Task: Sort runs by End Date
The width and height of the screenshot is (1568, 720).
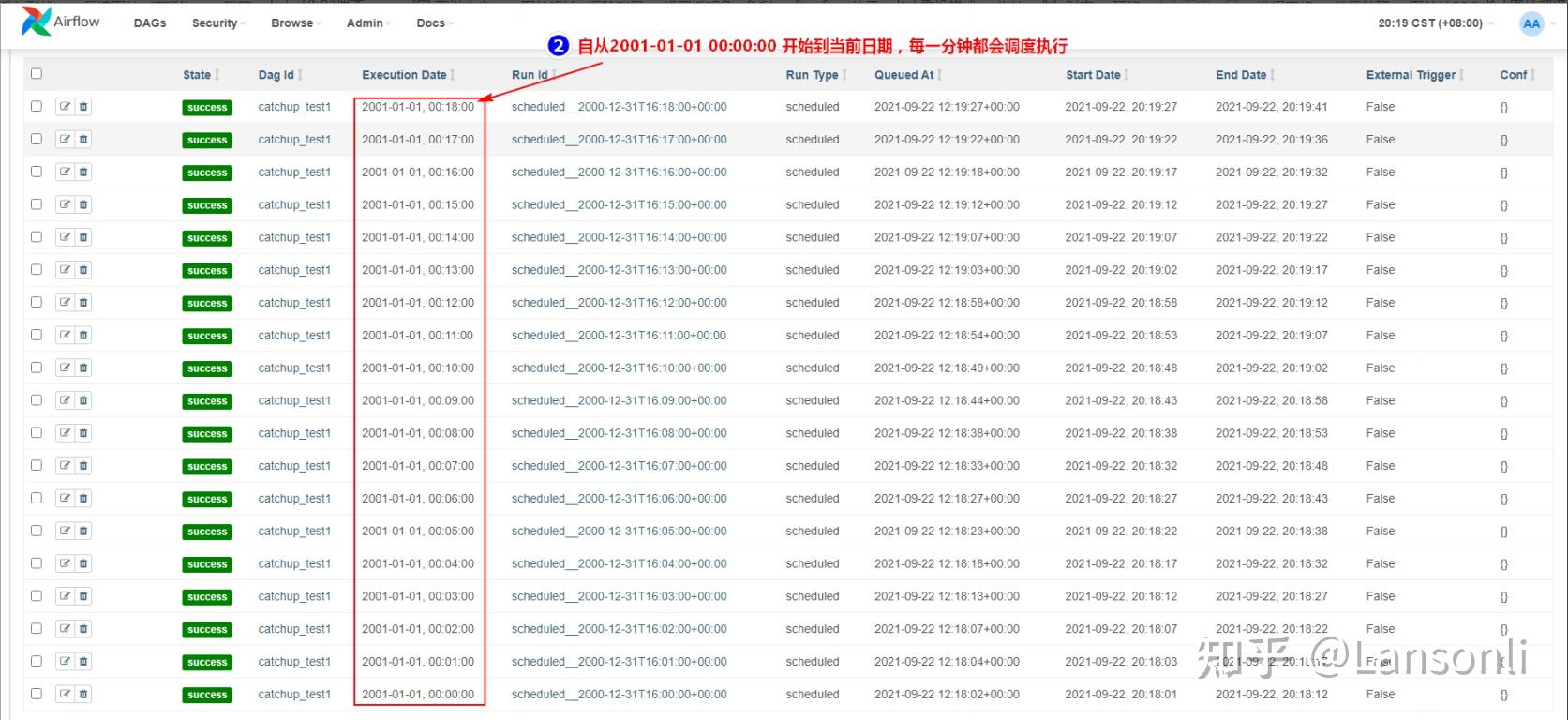Action: 1246,75
